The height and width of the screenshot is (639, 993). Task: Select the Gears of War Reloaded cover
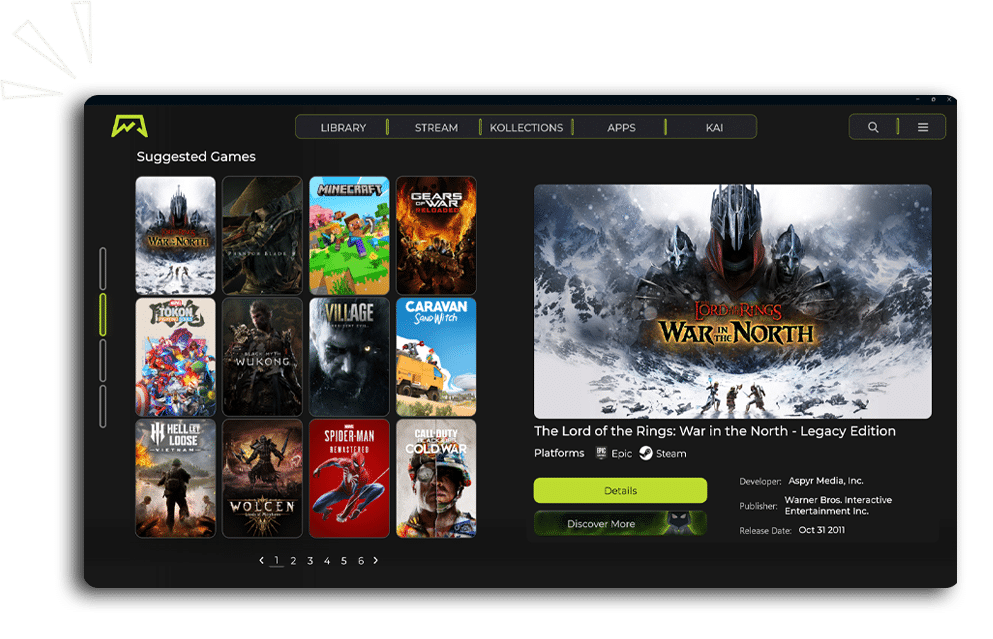pos(436,236)
